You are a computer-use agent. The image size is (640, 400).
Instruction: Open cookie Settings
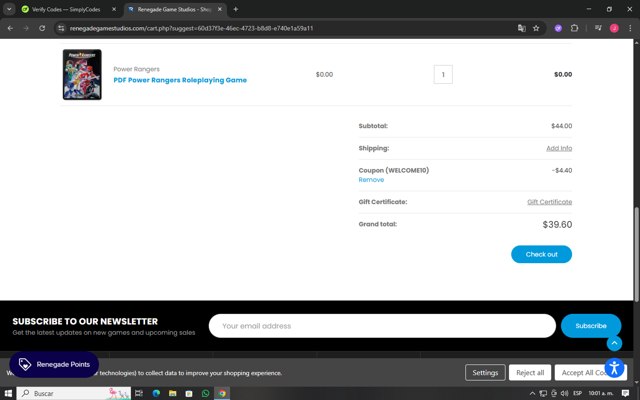pos(485,372)
